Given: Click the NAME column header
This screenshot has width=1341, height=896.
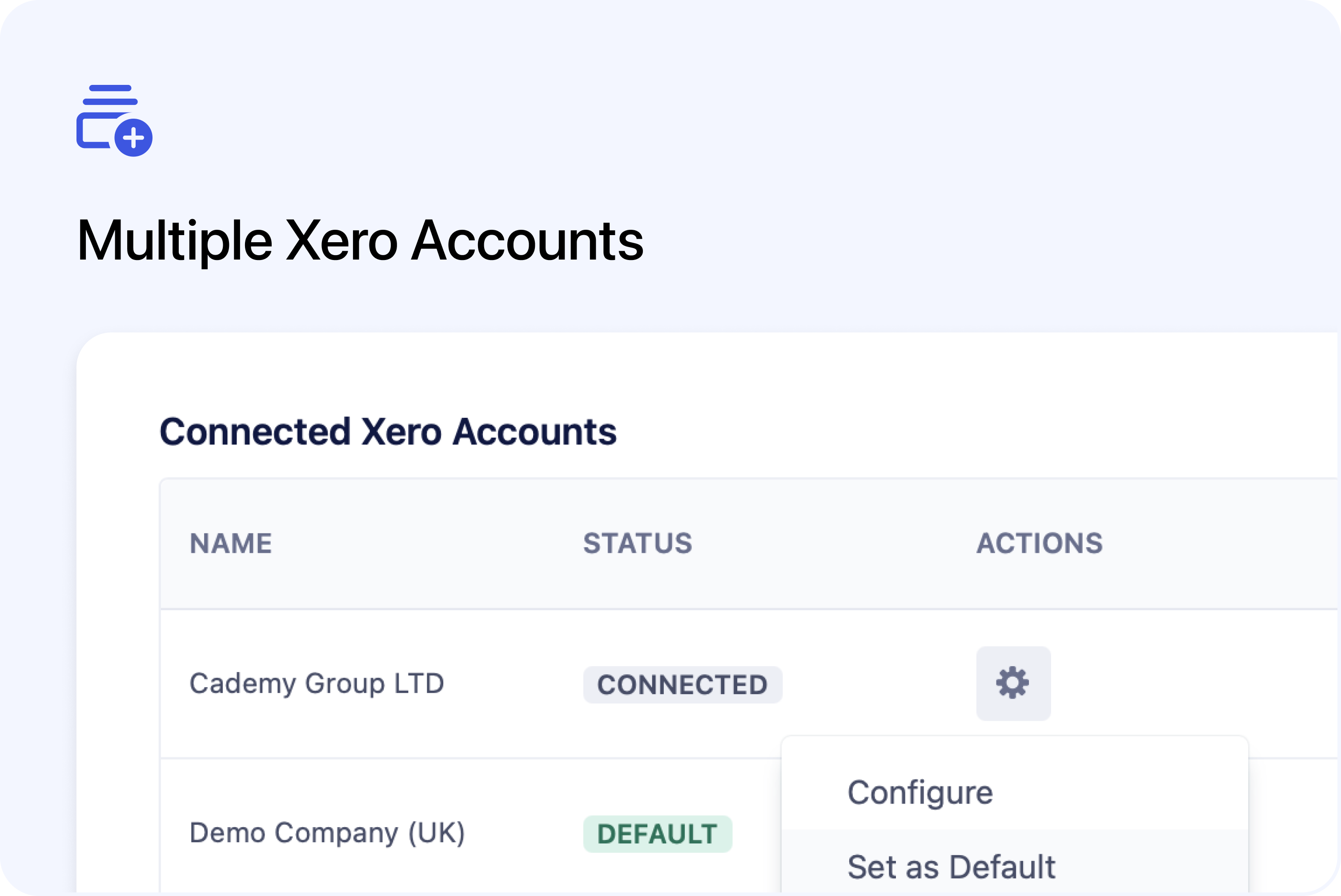Looking at the screenshot, I should pyautogui.click(x=231, y=543).
